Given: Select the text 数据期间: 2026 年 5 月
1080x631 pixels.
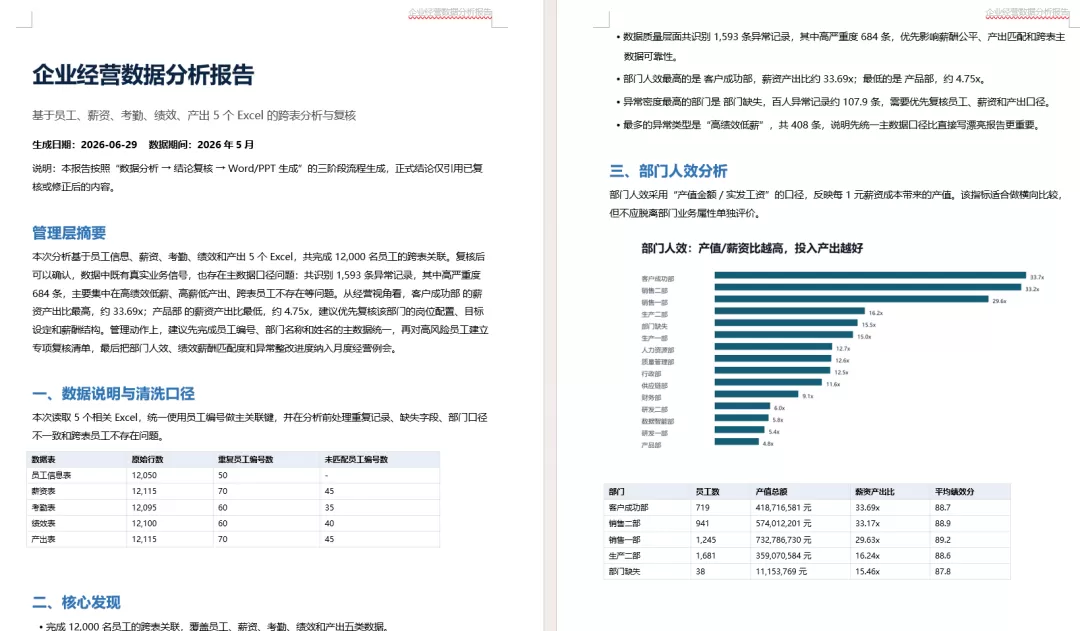Looking at the screenshot, I should pos(202,145).
